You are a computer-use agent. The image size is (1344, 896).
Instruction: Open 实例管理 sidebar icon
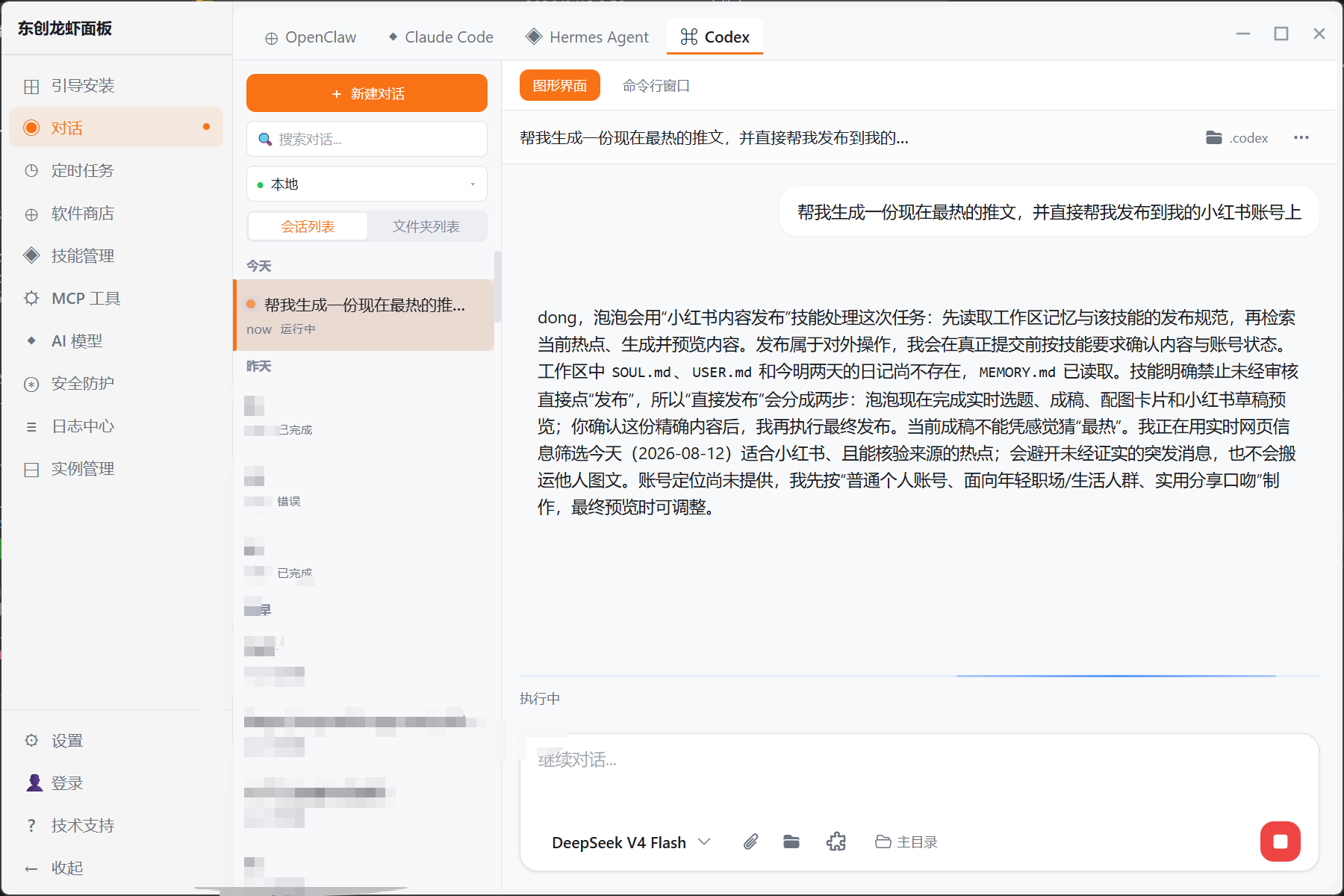(x=31, y=469)
